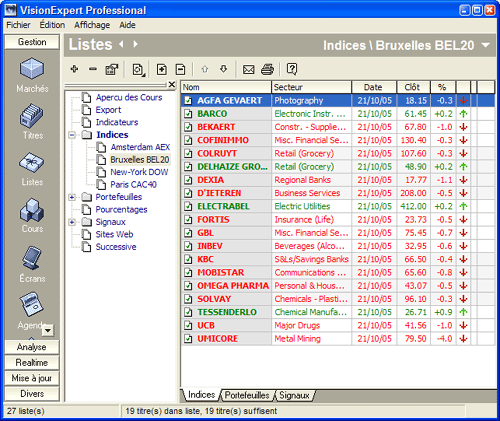Expand more sidebar items below Agenda
Viewport: 500px width, 421px height.
[x=48, y=330]
